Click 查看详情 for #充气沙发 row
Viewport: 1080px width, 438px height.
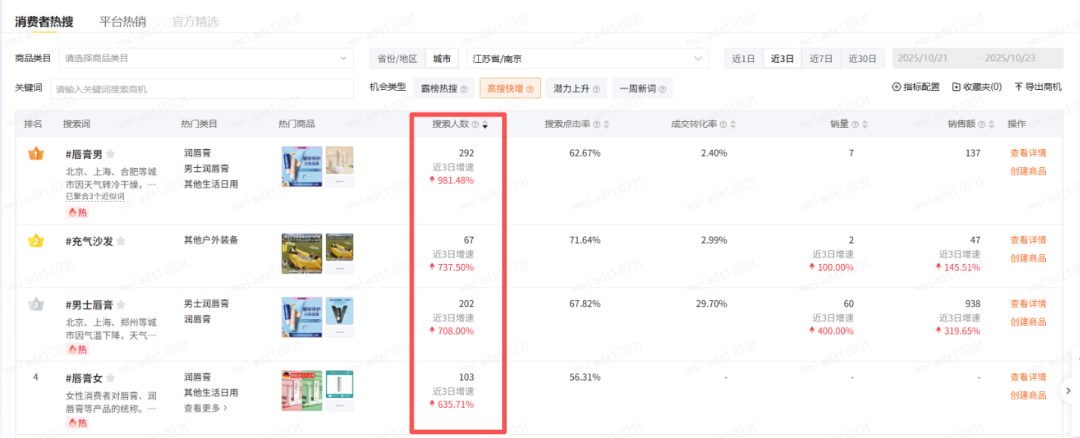coord(1028,240)
